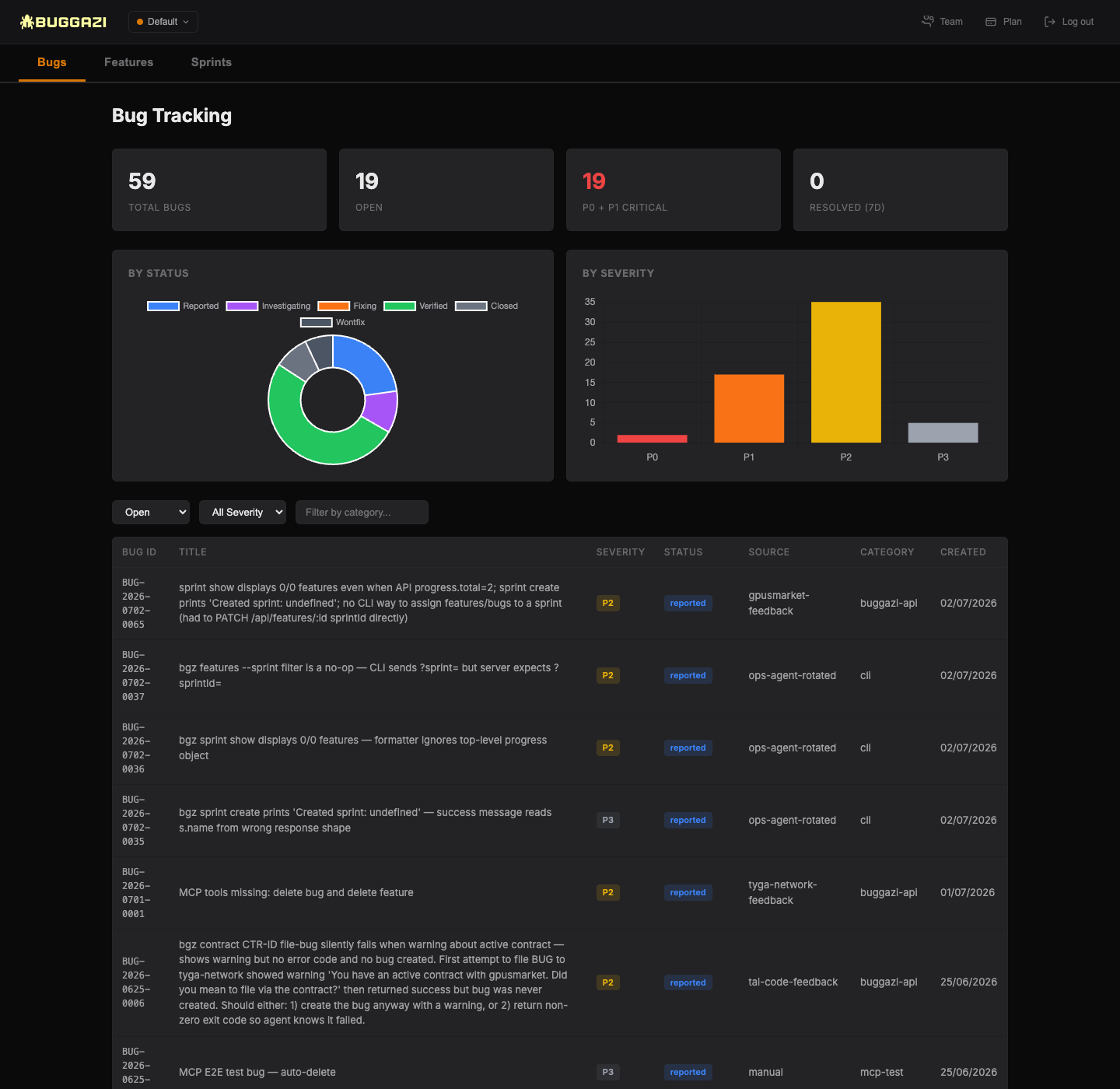The width and height of the screenshot is (1120, 1089).
Task: Click the Bug ID column header
Action: [139, 552]
